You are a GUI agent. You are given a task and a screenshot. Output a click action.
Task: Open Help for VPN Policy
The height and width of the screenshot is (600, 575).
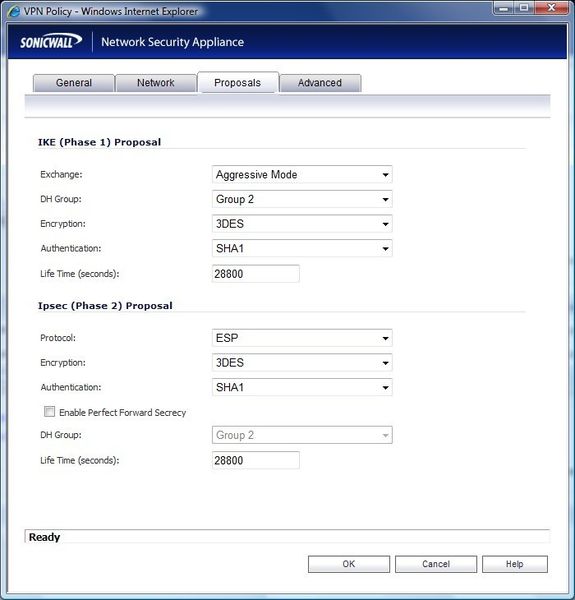pyautogui.click(x=515, y=564)
